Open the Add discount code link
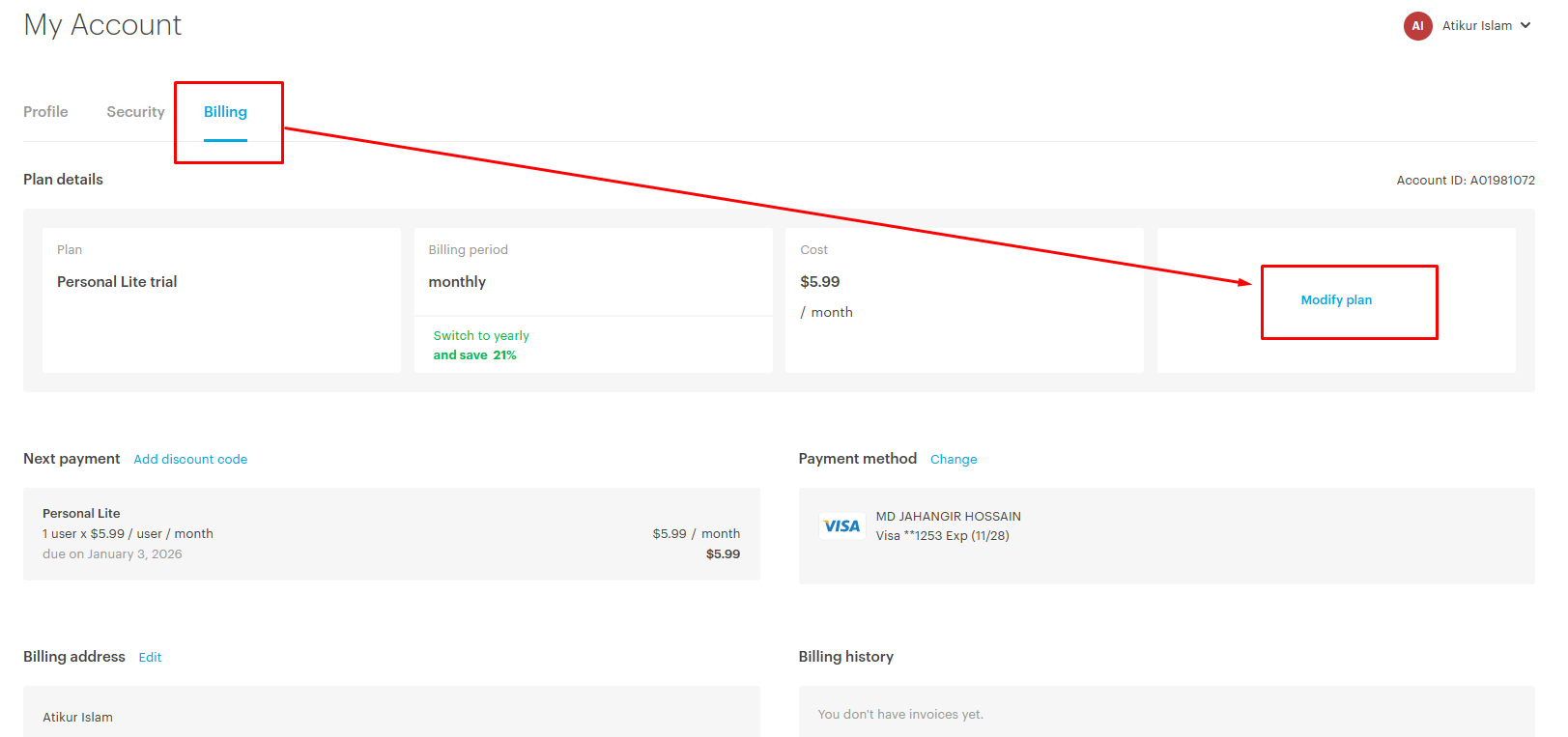 [190, 460]
